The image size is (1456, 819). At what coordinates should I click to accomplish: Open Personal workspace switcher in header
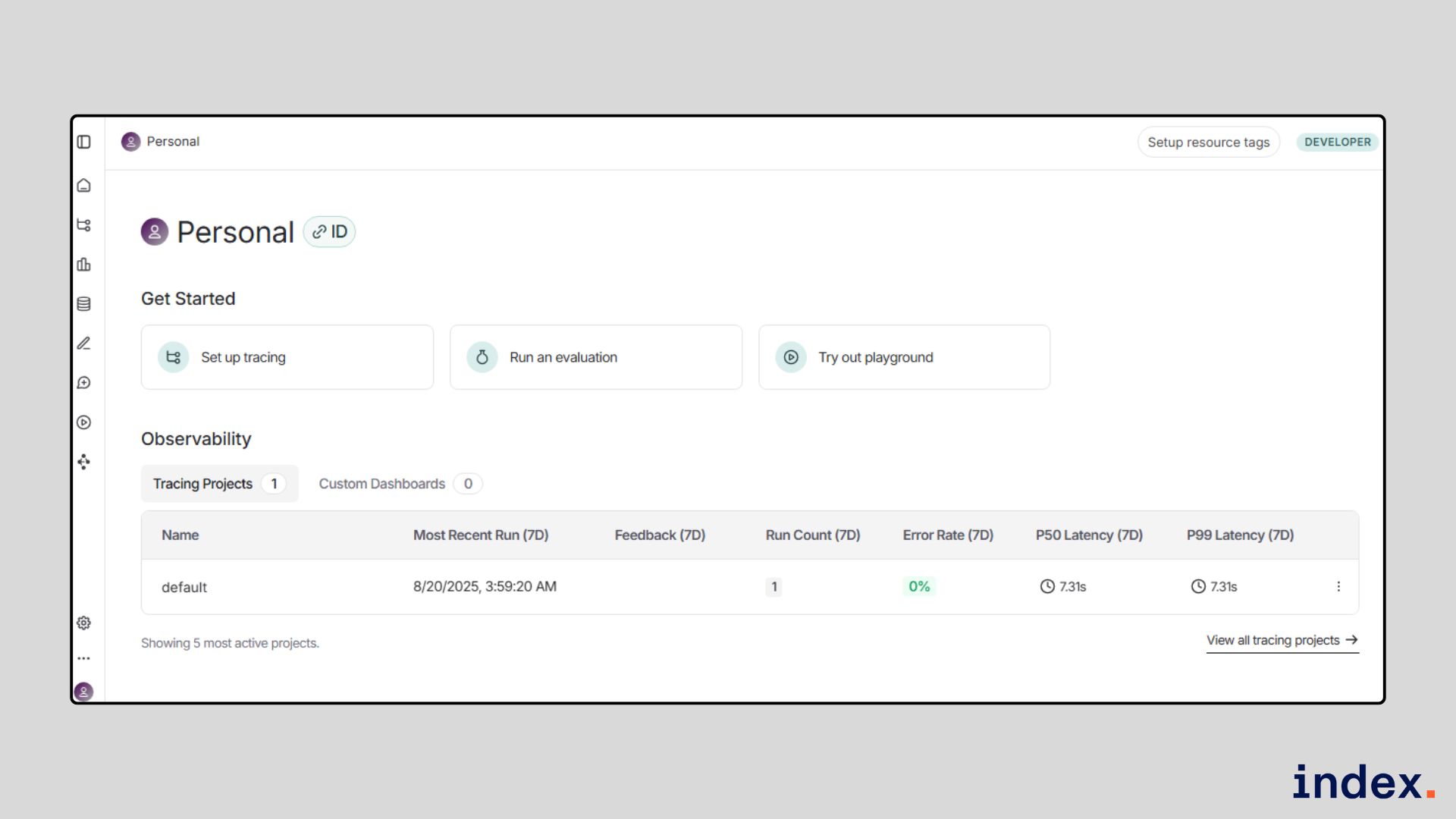point(161,142)
